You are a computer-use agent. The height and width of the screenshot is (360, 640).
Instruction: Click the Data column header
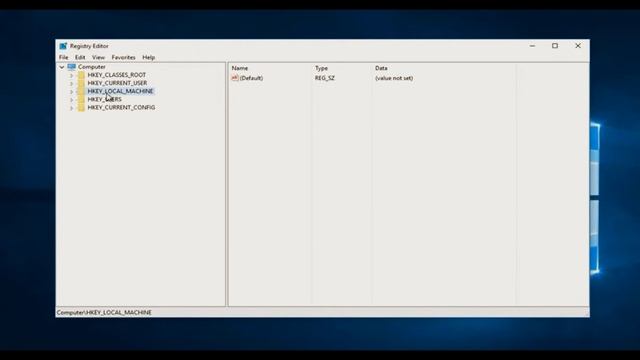[x=381, y=68]
